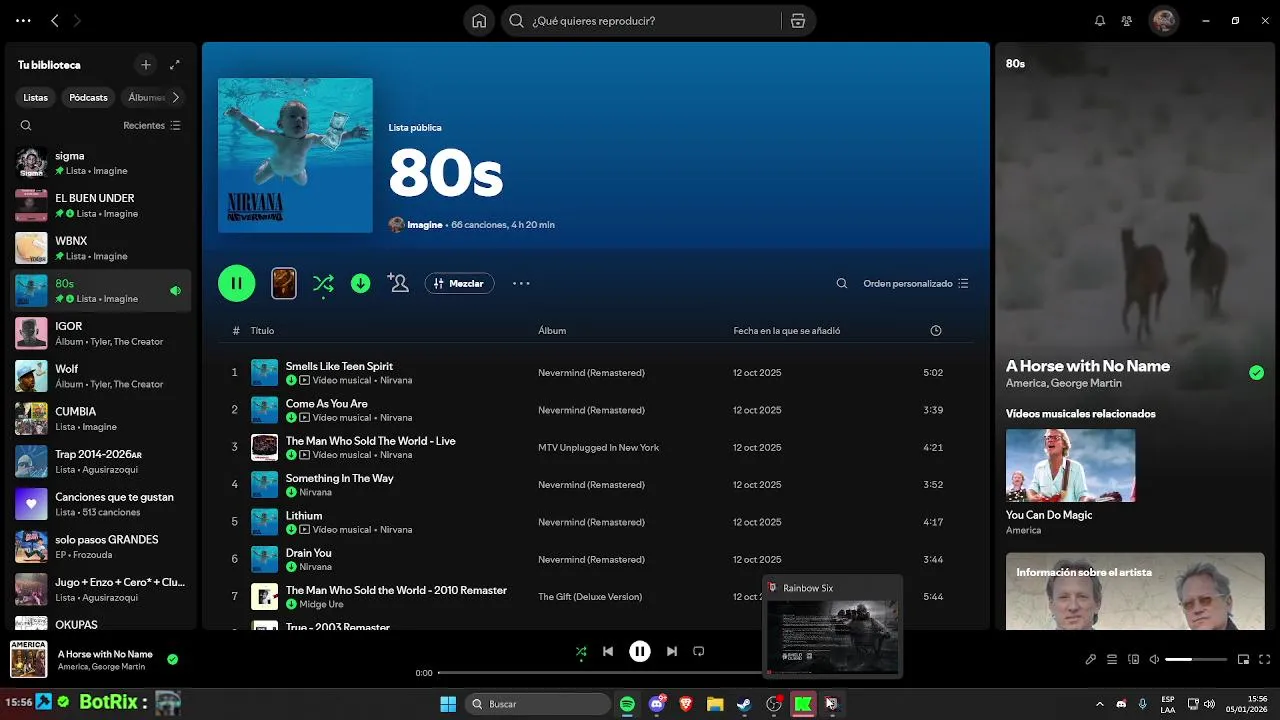Search within the library
The height and width of the screenshot is (720, 1280).
point(26,126)
